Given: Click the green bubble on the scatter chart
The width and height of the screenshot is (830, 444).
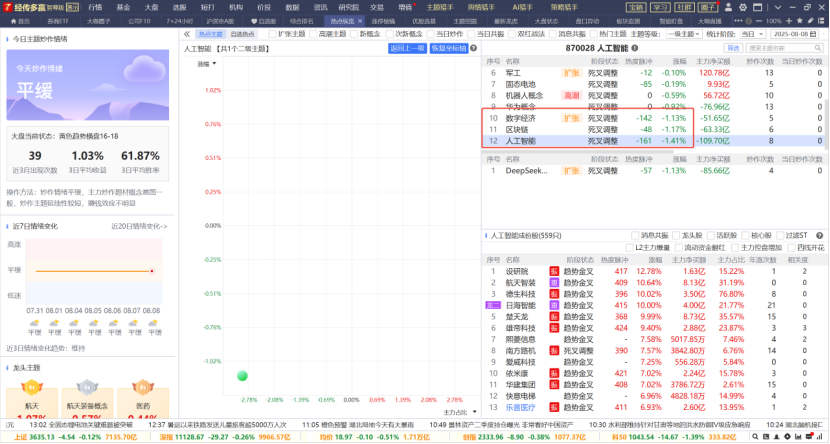Looking at the screenshot, I should click(x=241, y=376).
